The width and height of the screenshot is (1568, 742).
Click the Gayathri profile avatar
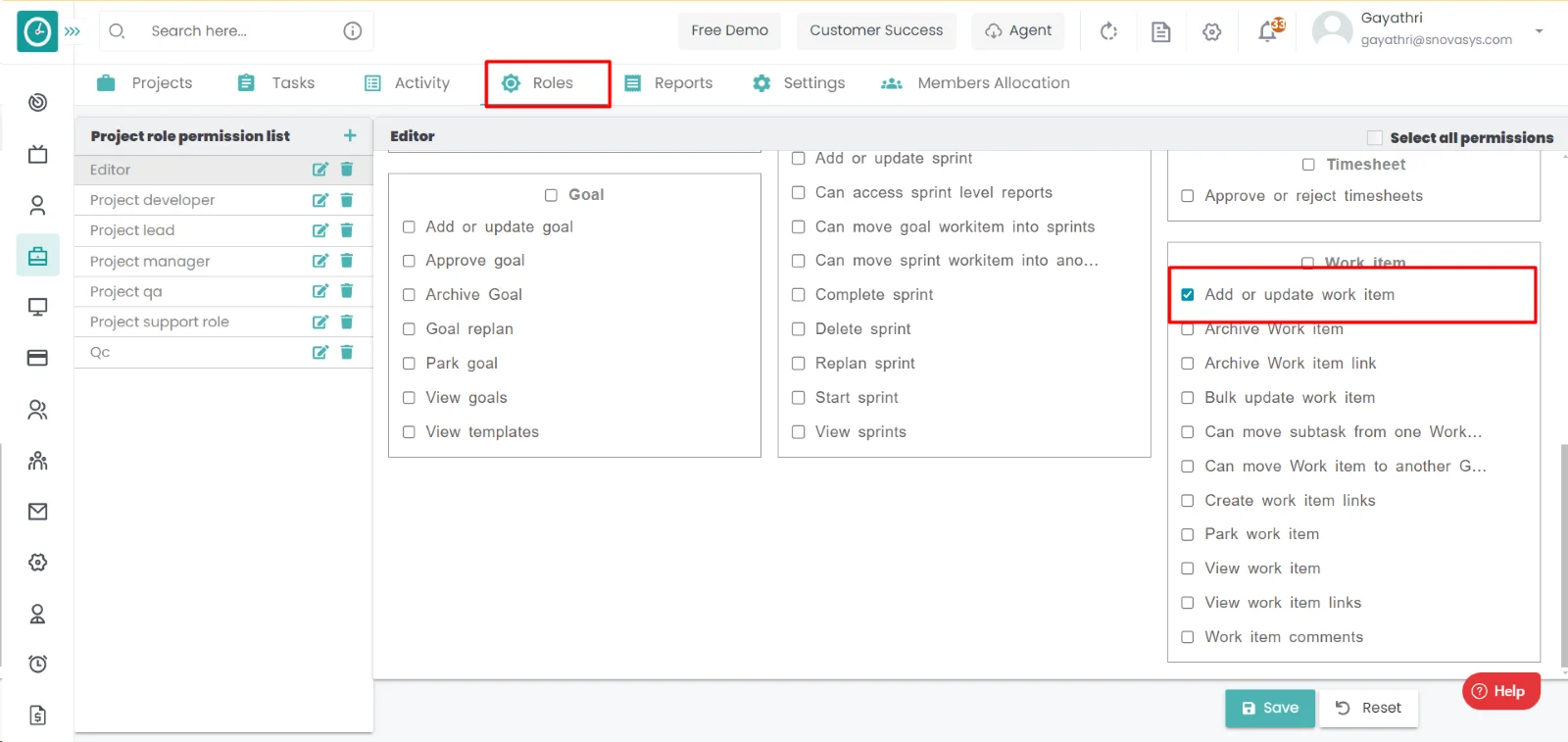(1332, 30)
